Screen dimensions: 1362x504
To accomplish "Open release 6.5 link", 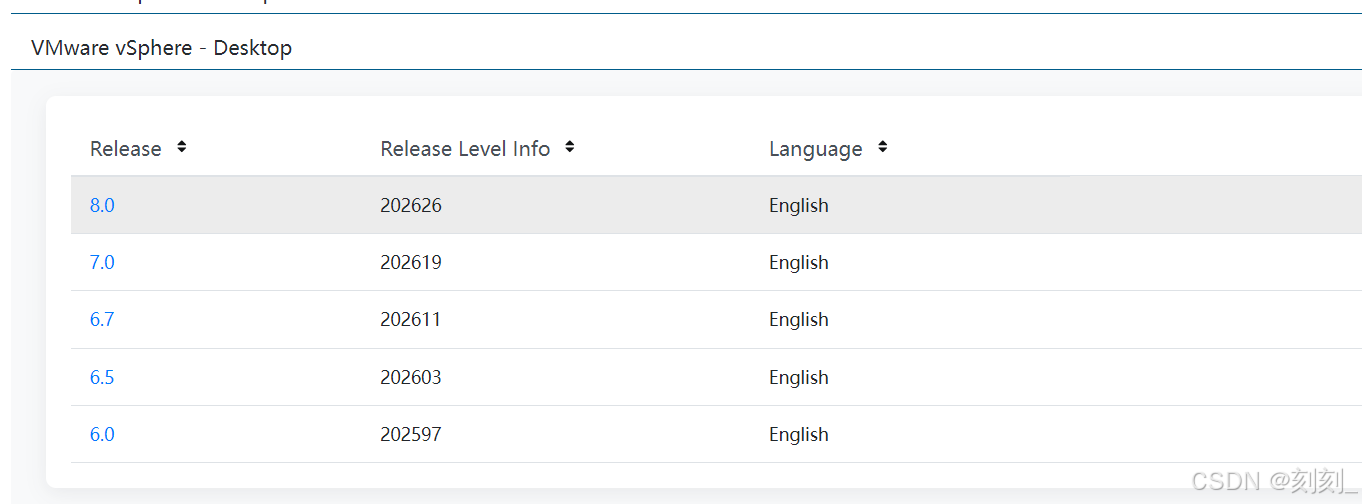I will [x=102, y=377].
